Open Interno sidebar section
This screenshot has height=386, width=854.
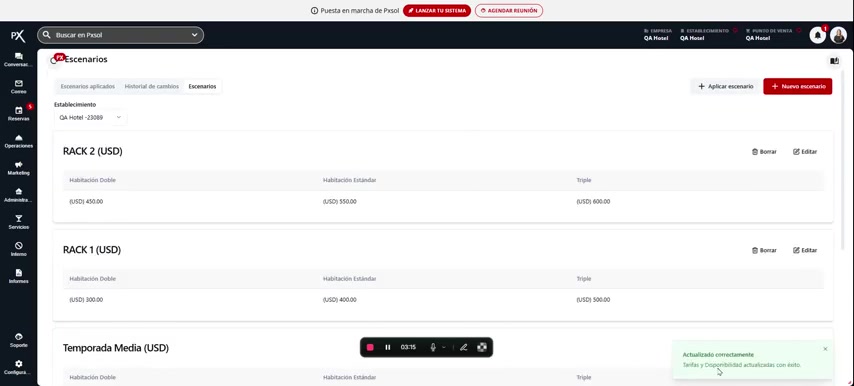pos(19,249)
